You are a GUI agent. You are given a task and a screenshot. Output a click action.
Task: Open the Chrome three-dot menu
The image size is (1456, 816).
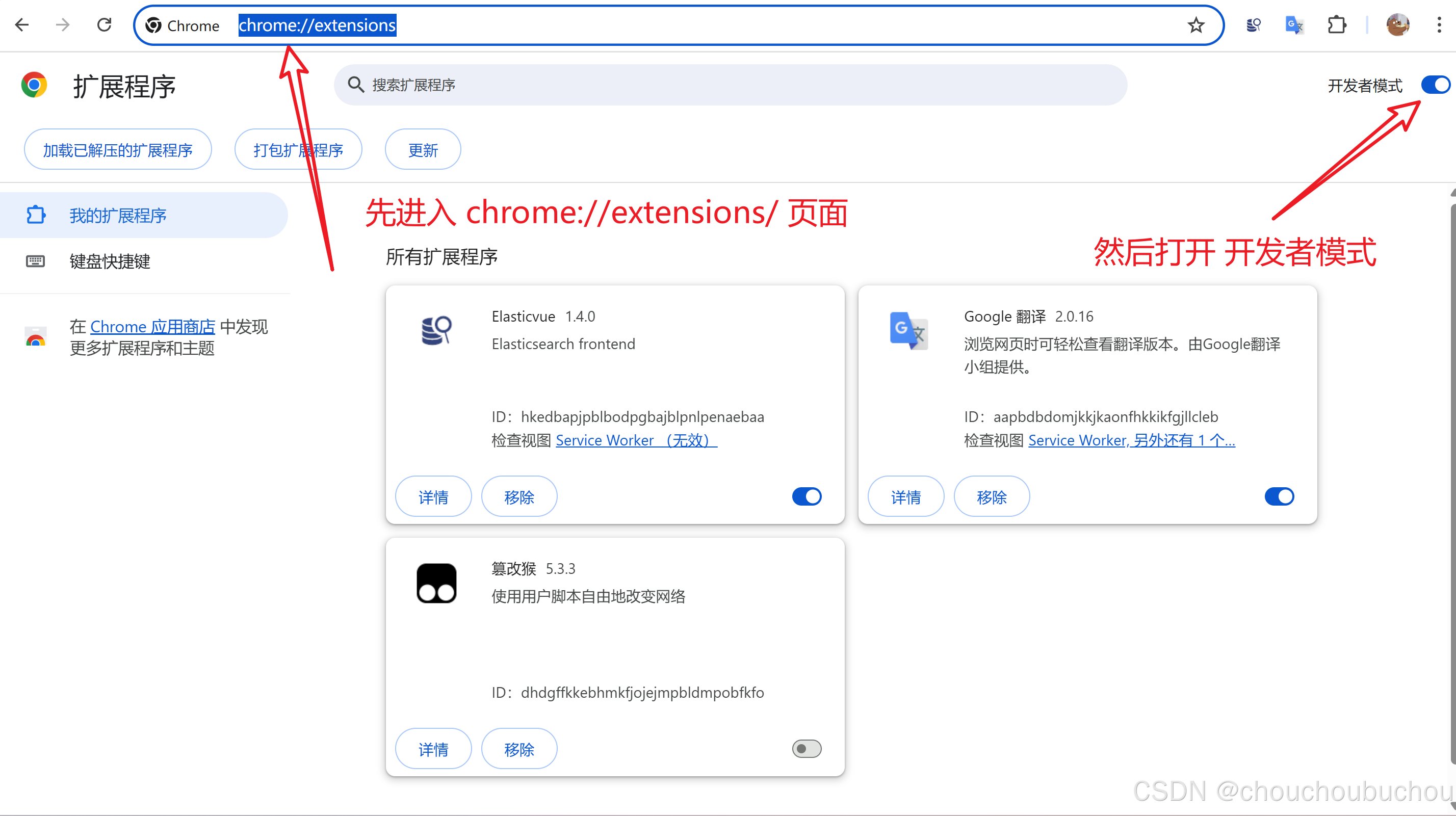coord(1439,25)
